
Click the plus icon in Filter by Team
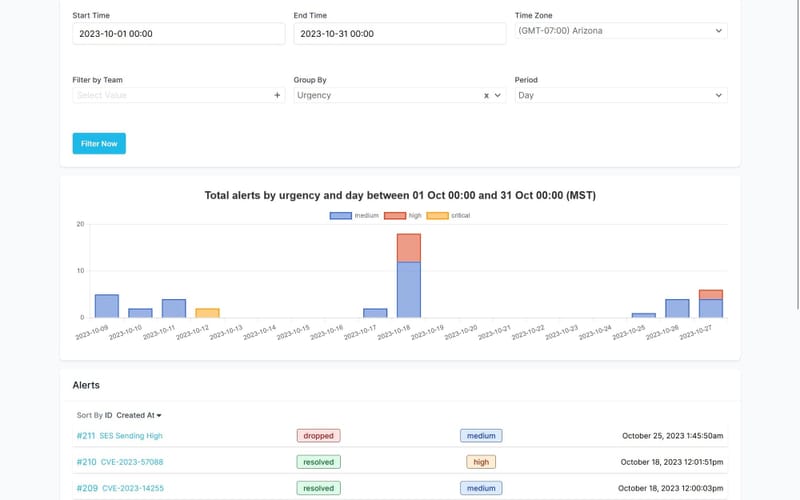point(277,96)
